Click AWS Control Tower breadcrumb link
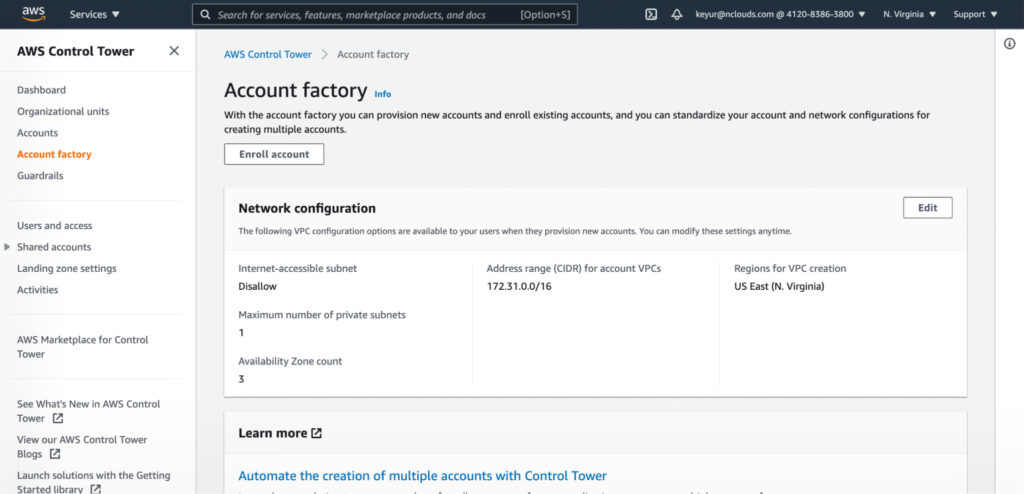Screen dimensions: 1024x494 268,55
